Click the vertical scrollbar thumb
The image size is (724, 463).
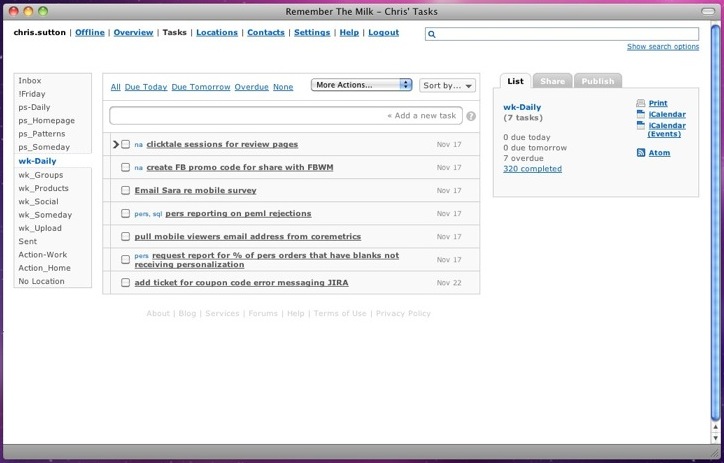coord(715,222)
